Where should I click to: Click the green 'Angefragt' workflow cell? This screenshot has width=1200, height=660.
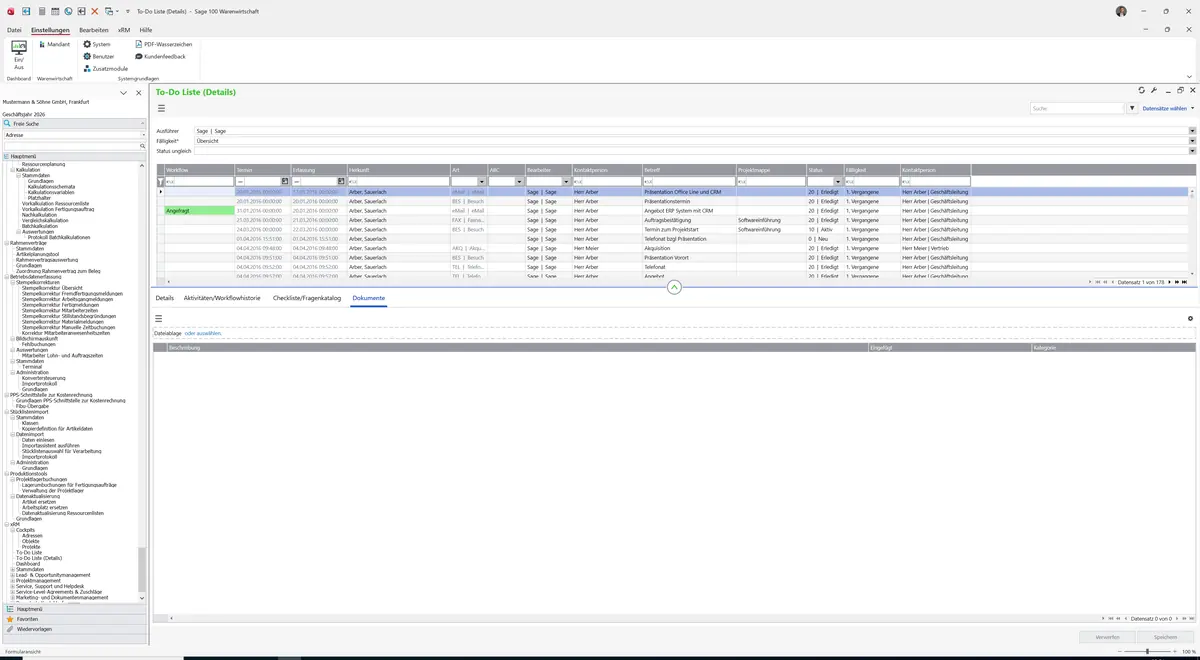(x=199, y=210)
